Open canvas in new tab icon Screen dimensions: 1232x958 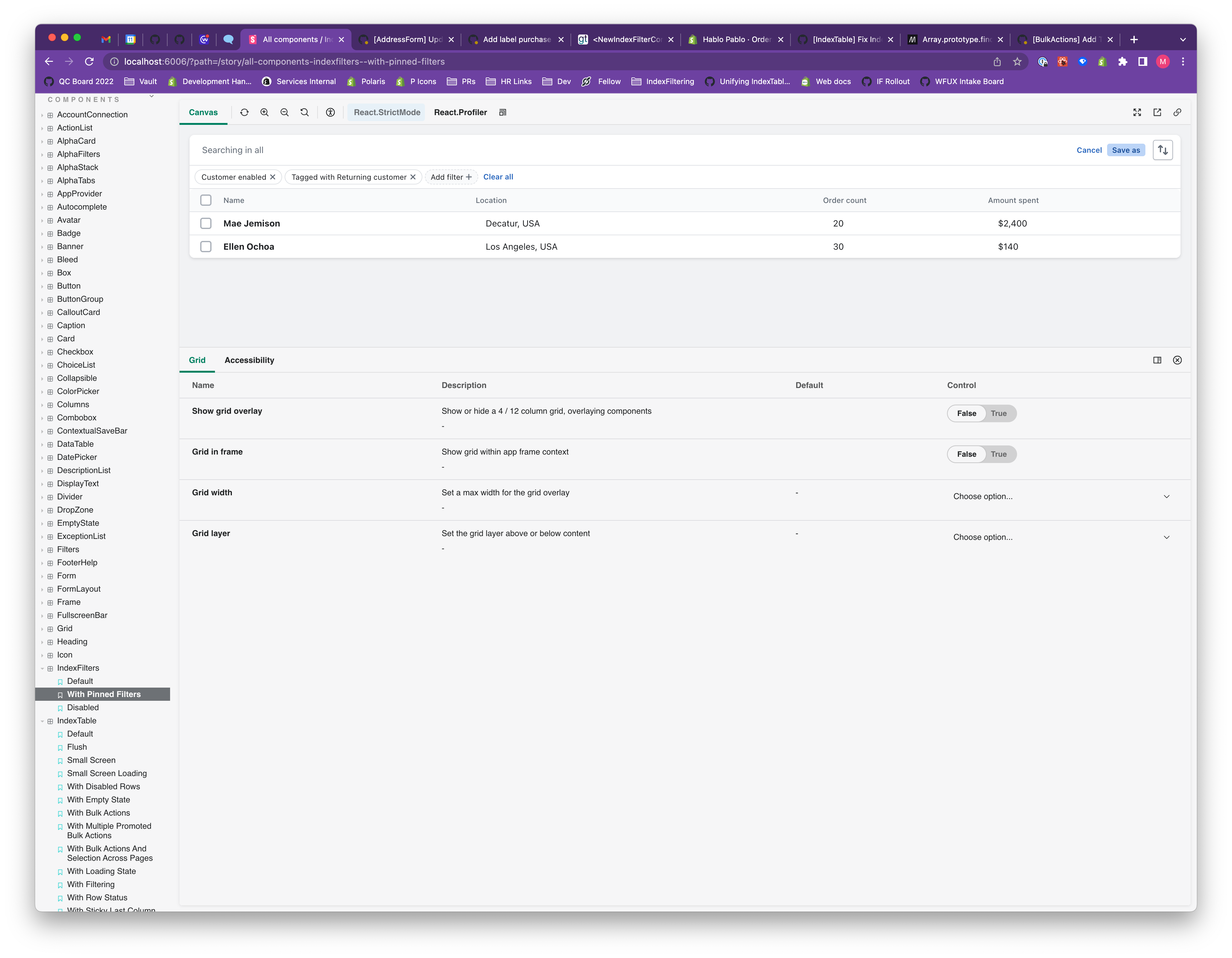click(1157, 112)
